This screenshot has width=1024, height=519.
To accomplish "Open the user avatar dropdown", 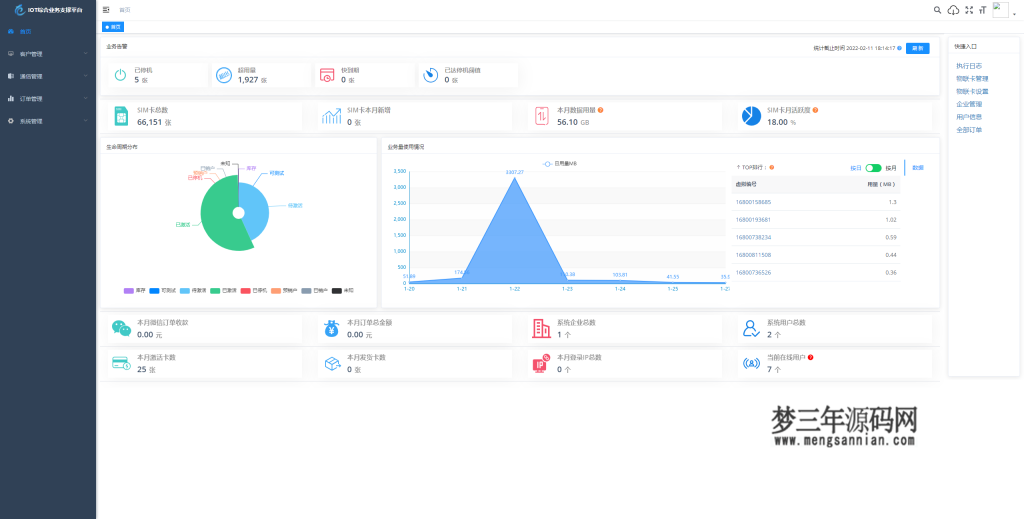I will [1003, 10].
